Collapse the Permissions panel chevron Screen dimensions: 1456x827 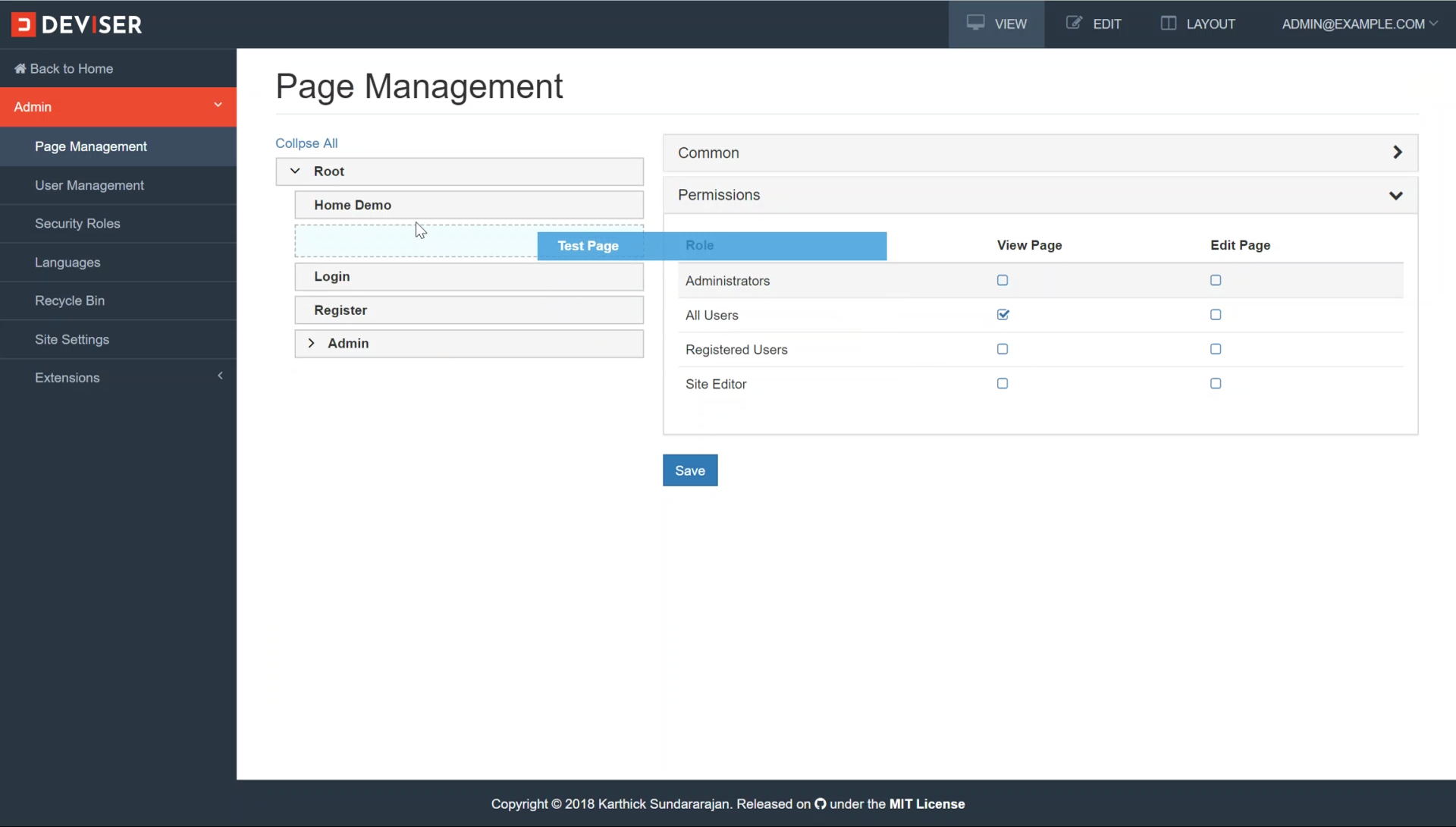click(x=1395, y=195)
